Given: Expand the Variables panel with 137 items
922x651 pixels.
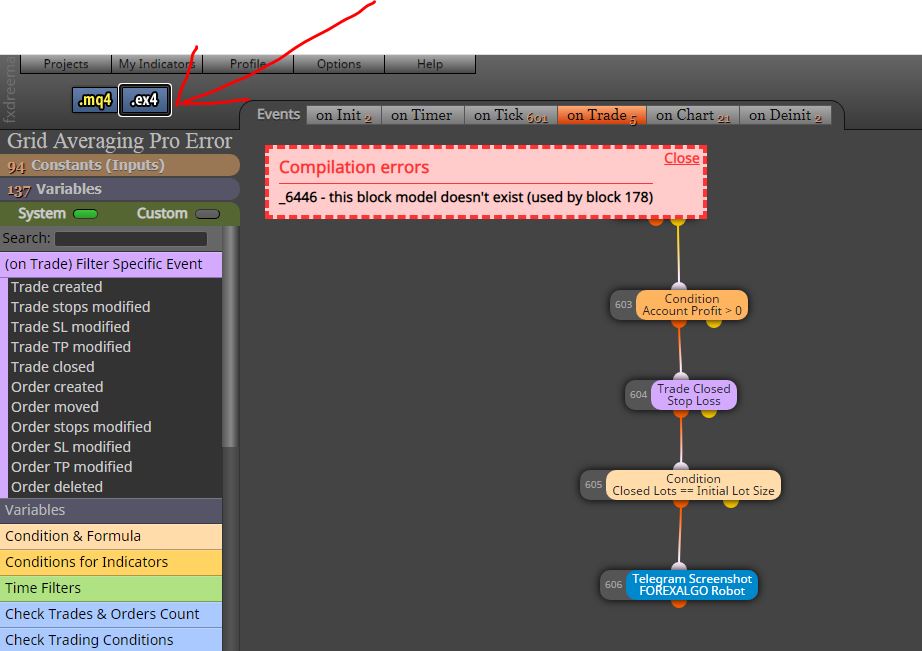Looking at the screenshot, I should pos(119,189).
